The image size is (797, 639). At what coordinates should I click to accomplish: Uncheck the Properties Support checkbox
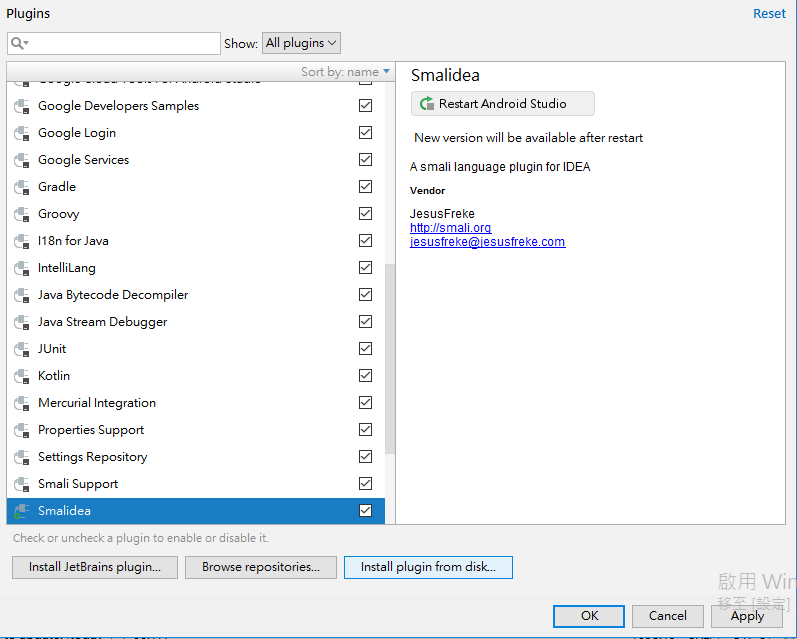(x=365, y=429)
